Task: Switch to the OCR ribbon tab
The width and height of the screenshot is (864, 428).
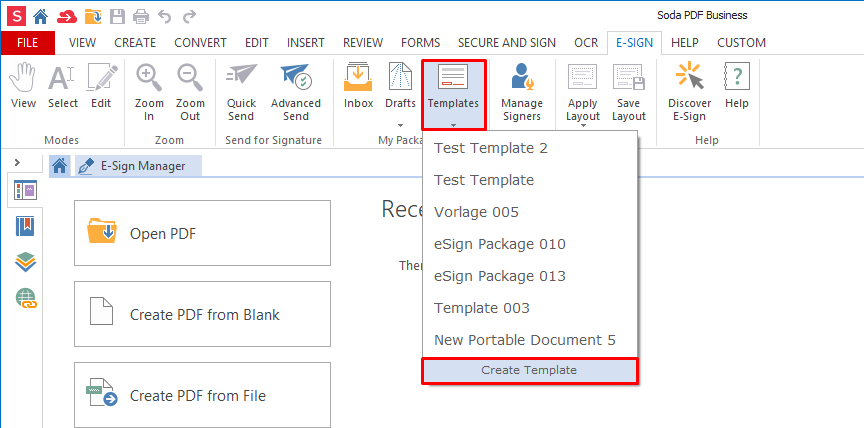Action: 586,42
